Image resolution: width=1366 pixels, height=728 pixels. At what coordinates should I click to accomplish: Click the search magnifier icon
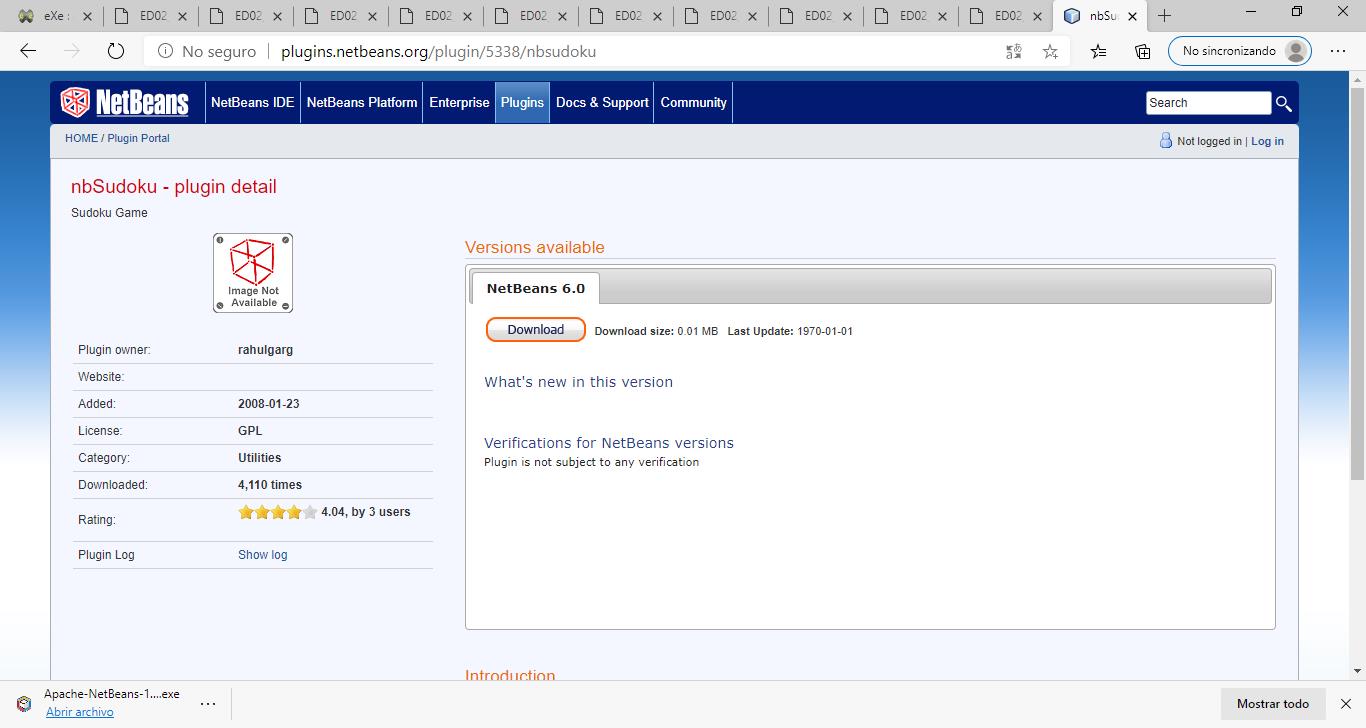1284,103
